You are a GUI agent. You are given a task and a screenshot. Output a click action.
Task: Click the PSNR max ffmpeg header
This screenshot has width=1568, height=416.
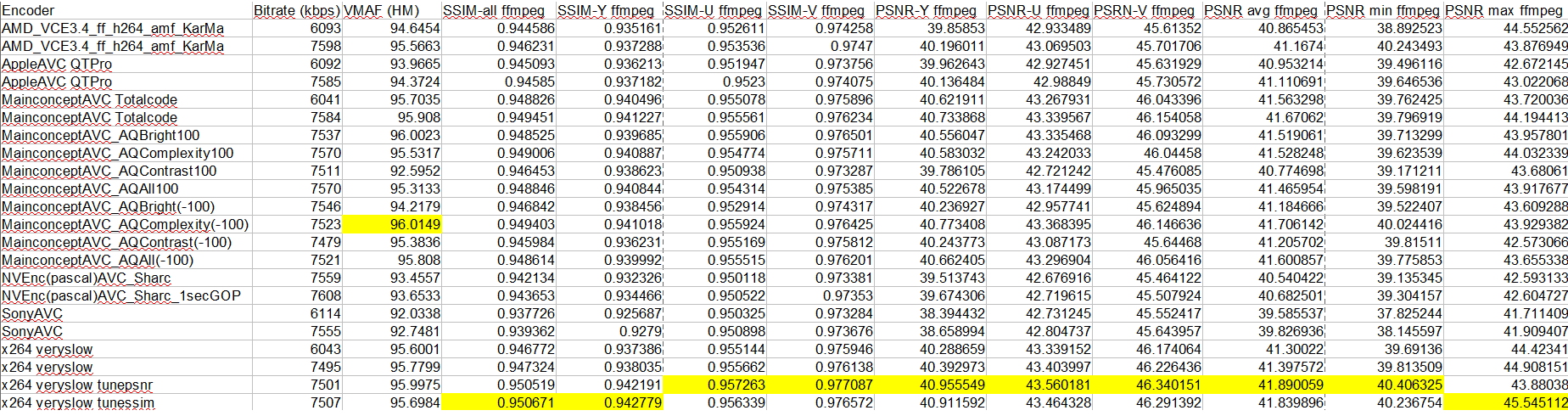coord(1505,10)
